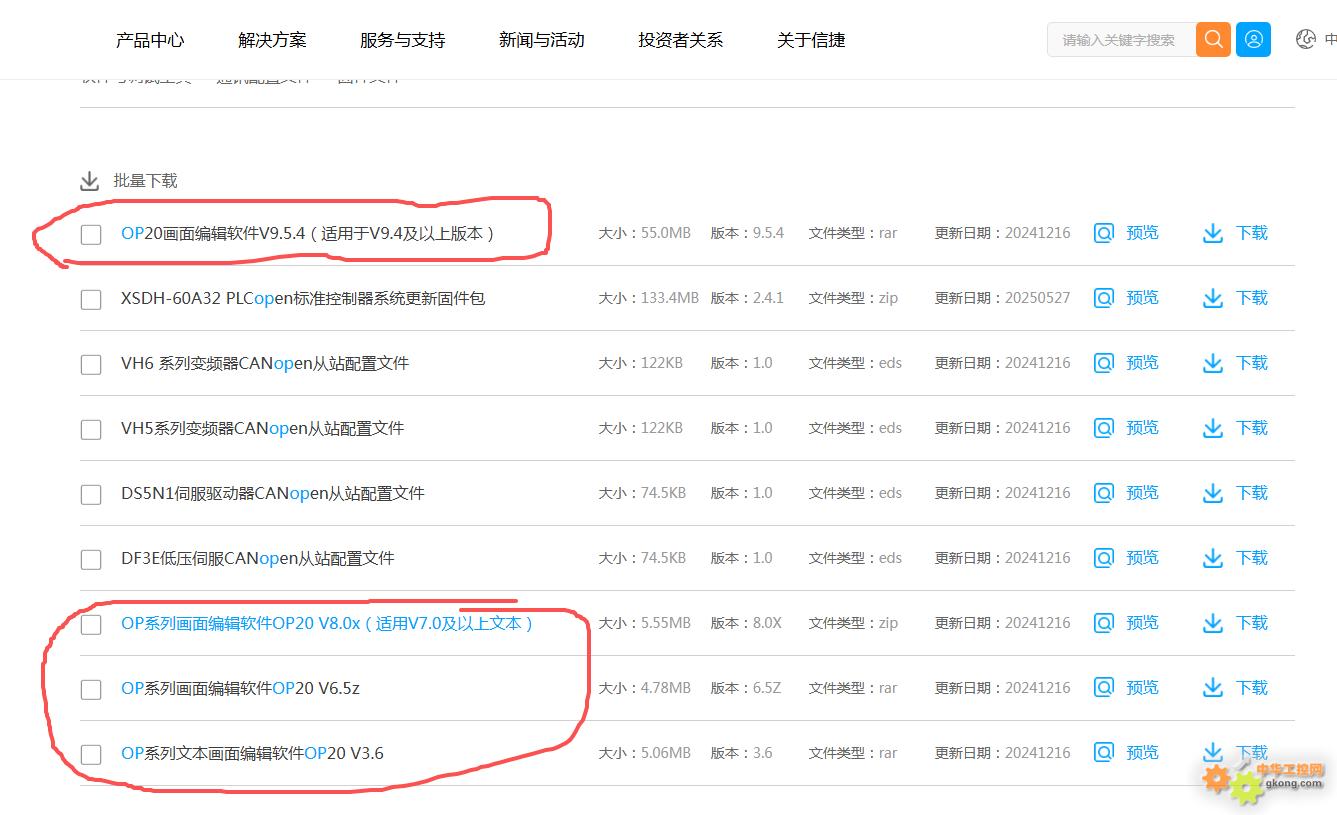Open XSDH-60A32 PLCopen firmware title

303,298
